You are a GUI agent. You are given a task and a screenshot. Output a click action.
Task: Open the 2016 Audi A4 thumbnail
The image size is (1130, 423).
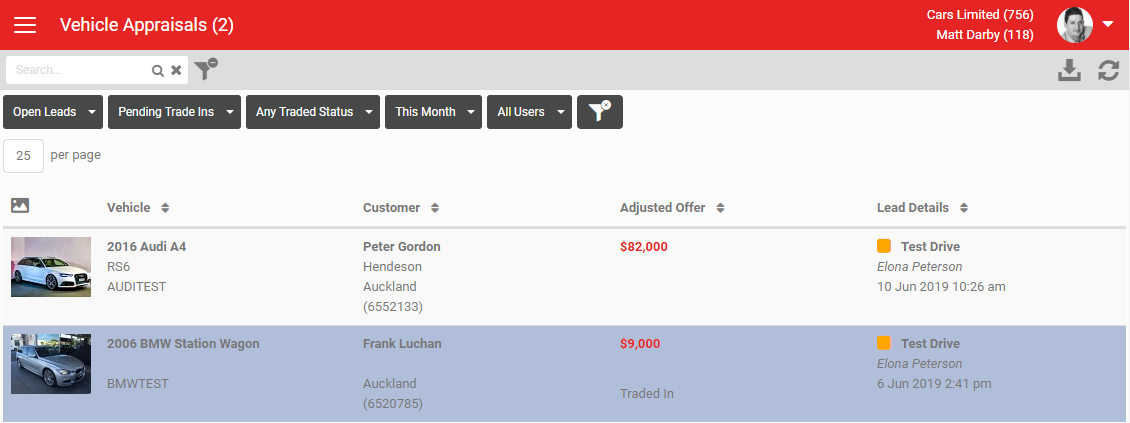point(50,267)
